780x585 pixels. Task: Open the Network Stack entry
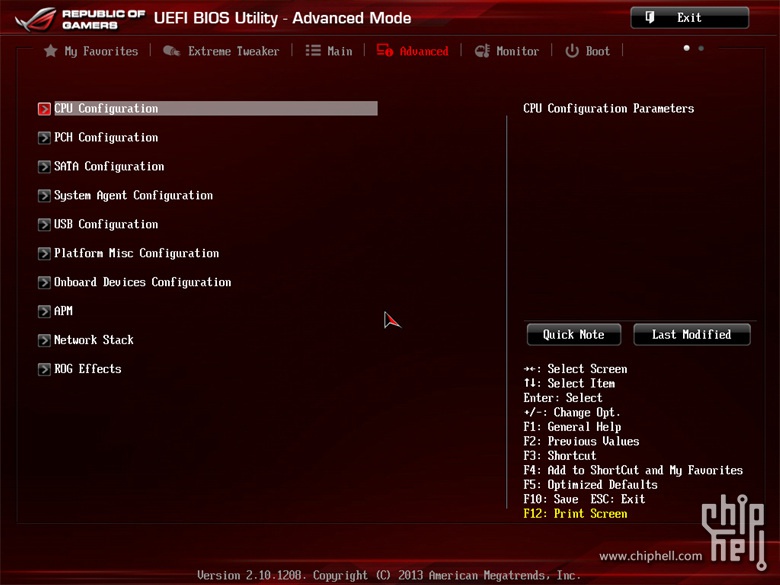click(x=94, y=340)
